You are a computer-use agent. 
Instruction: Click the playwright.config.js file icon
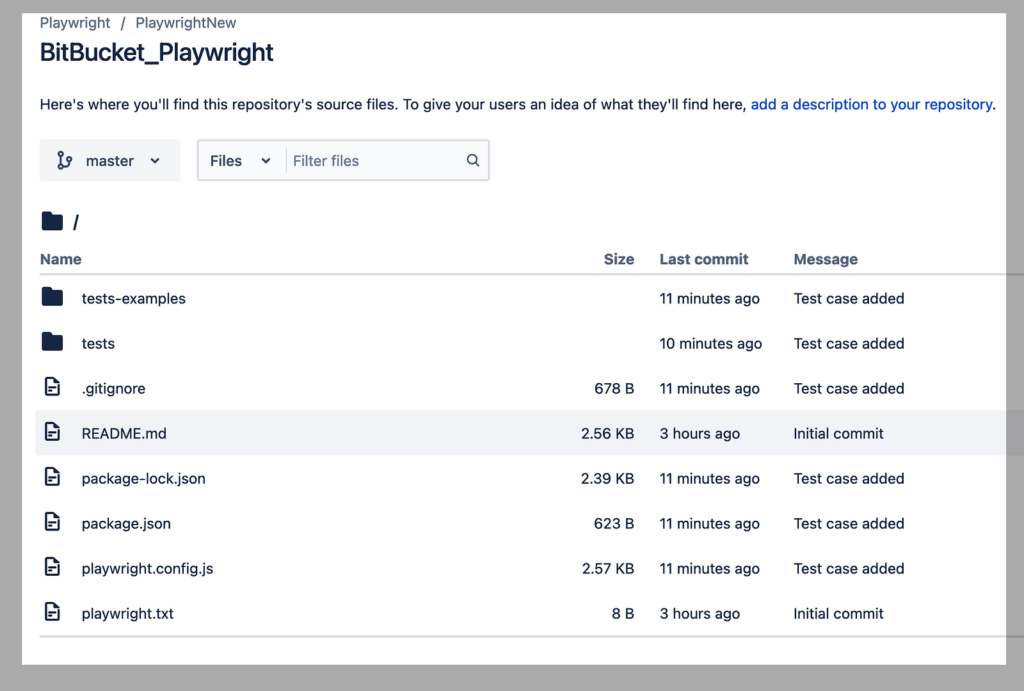(x=52, y=568)
